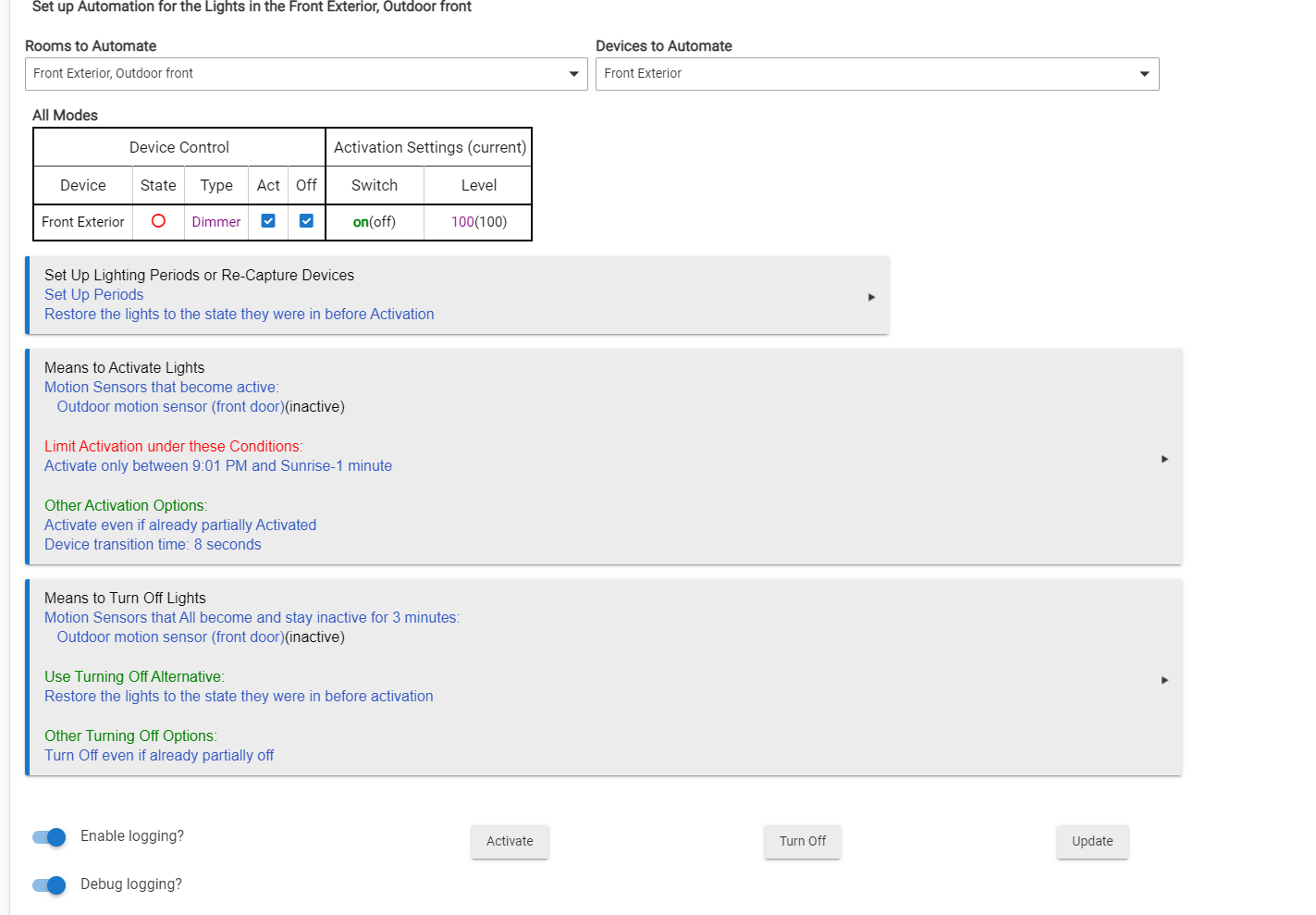The image size is (1316, 915).
Task: Uncheck the Act checkbox for Front Exterior
Action: 268,221
